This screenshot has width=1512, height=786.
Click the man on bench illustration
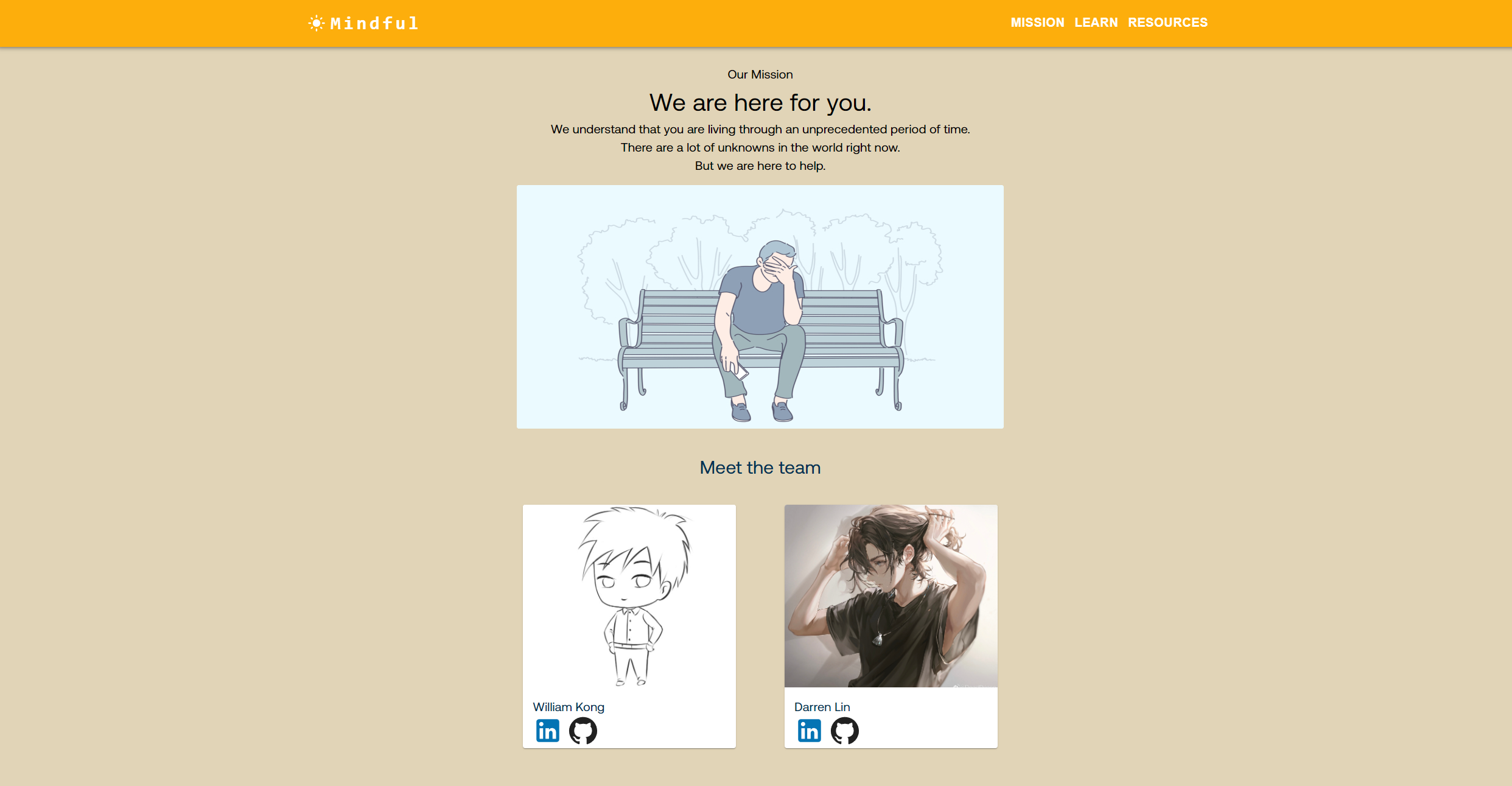tap(760, 307)
